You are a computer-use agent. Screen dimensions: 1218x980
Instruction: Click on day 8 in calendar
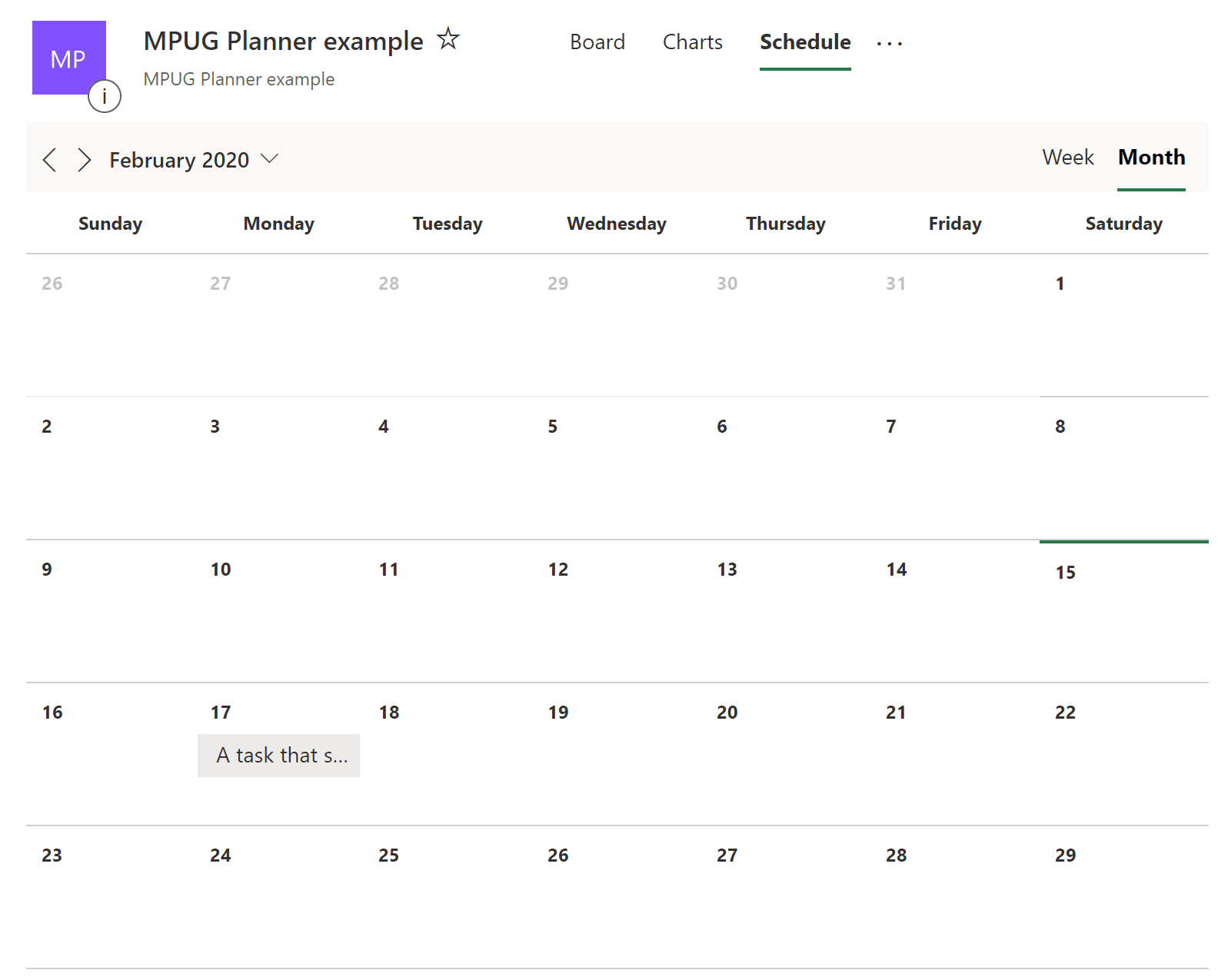point(1060,427)
